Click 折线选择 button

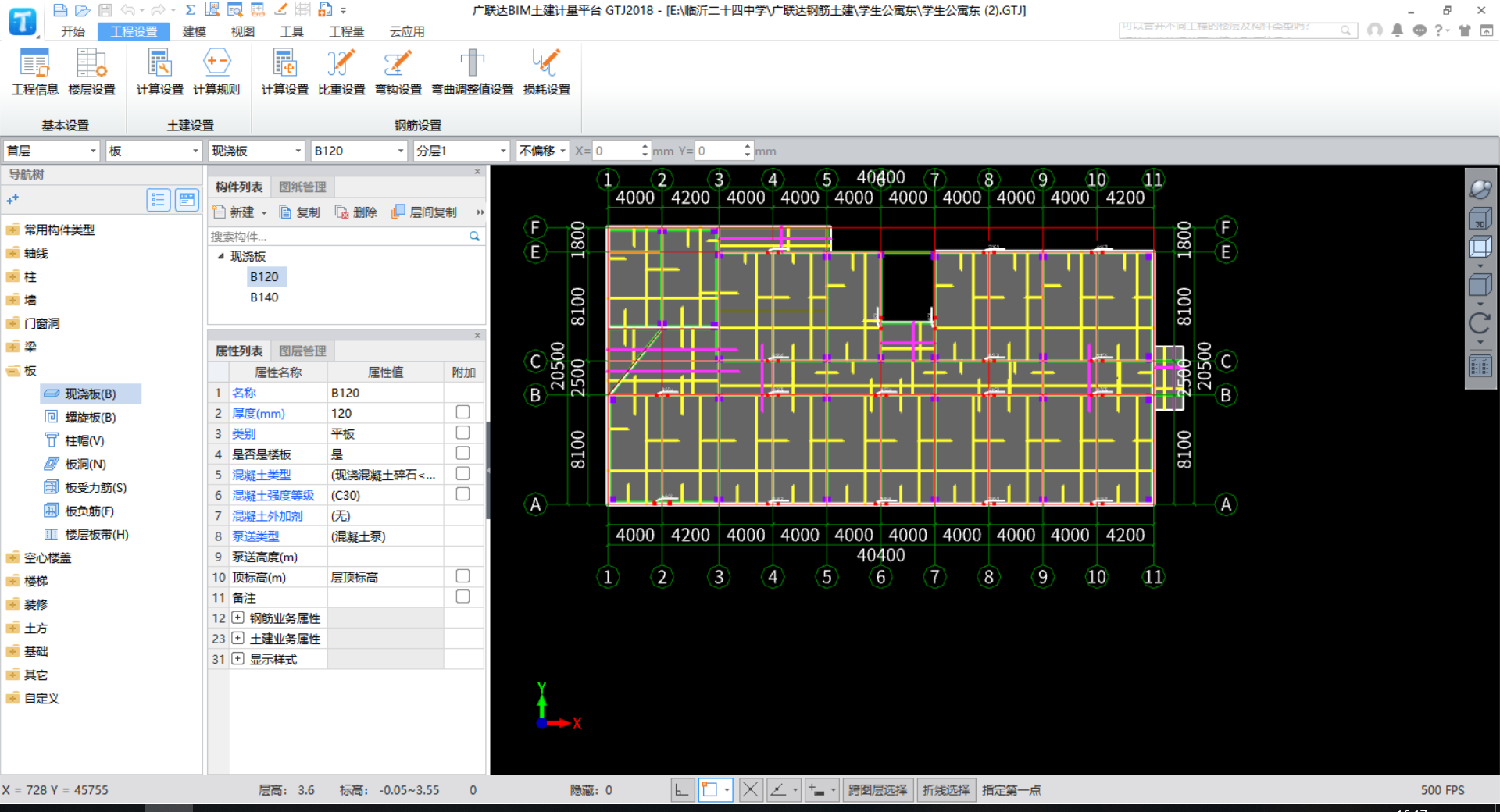pos(945,790)
